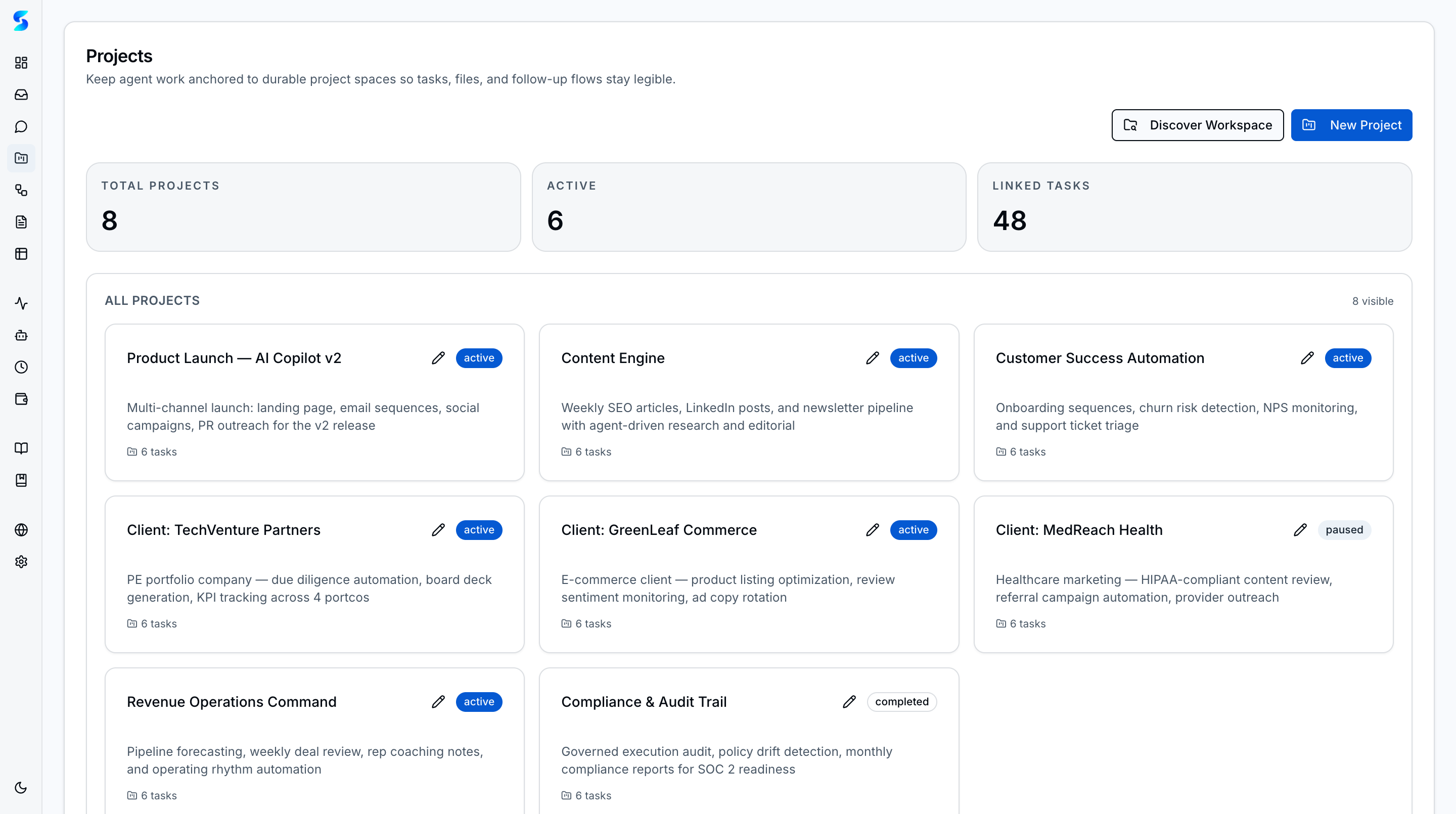Click the clock schedule icon in sidebar
Image resolution: width=1456 pixels, height=814 pixels.
pos(21,368)
